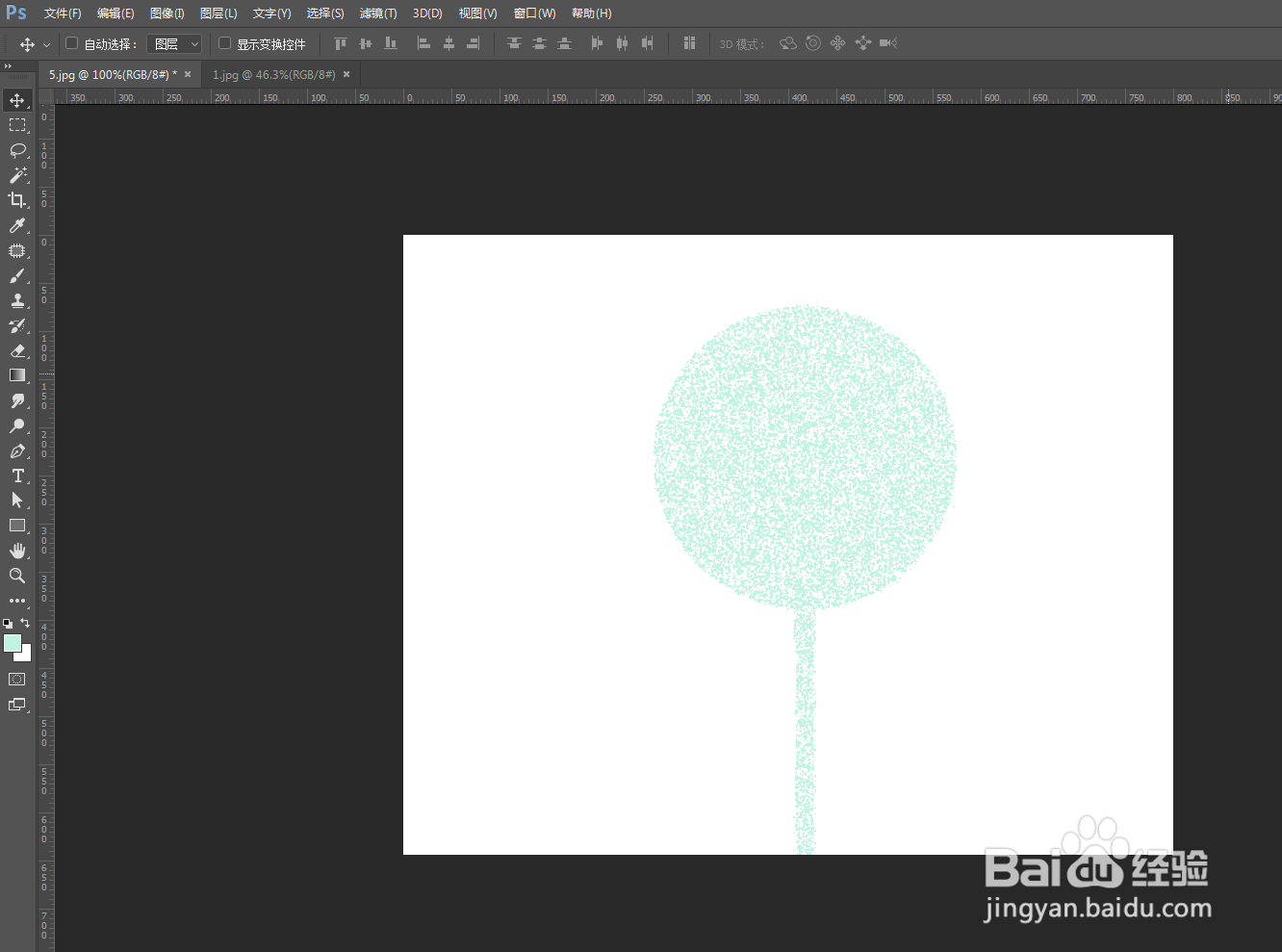The height and width of the screenshot is (952, 1282).
Task: Open the 编辑(E) menu
Action: (x=115, y=13)
